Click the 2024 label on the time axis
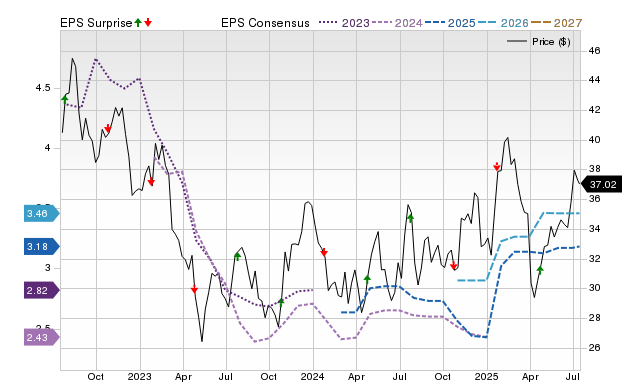 pyautogui.click(x=312, y=376)
